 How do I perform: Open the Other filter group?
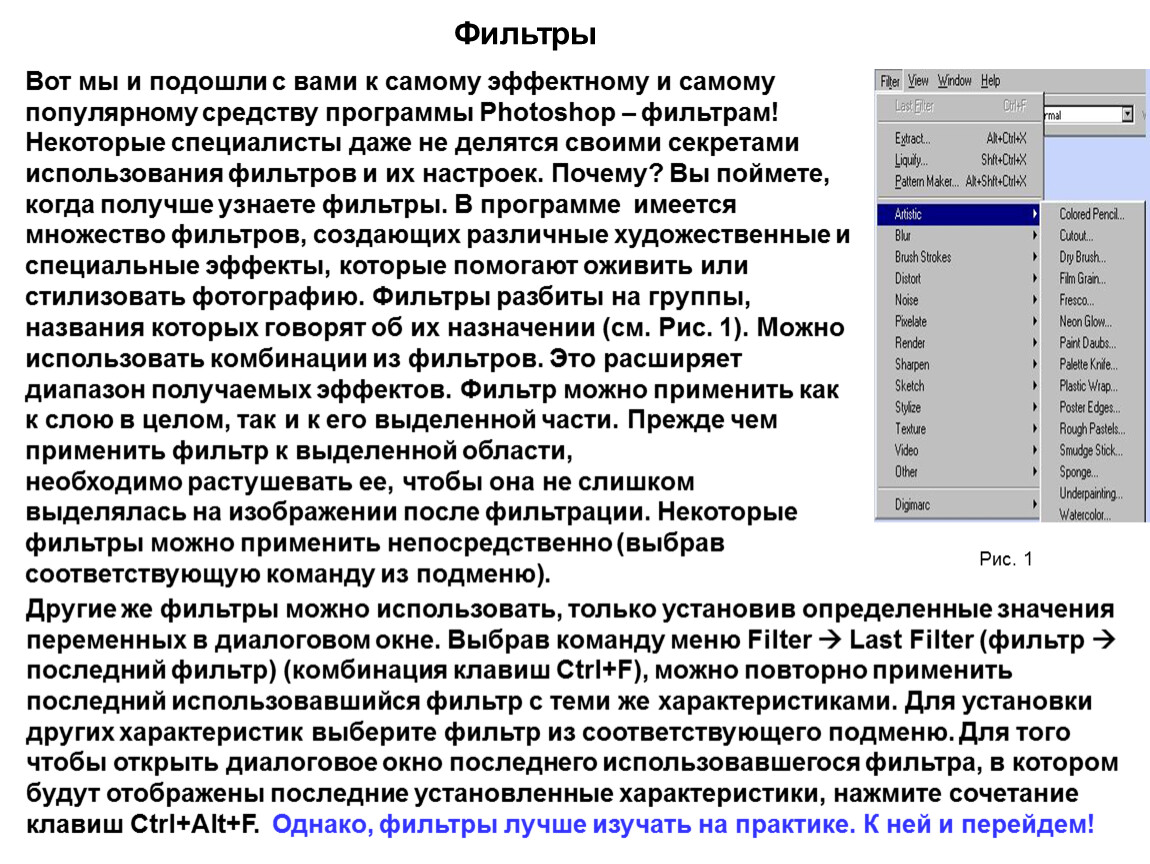(x=959, y=472)
